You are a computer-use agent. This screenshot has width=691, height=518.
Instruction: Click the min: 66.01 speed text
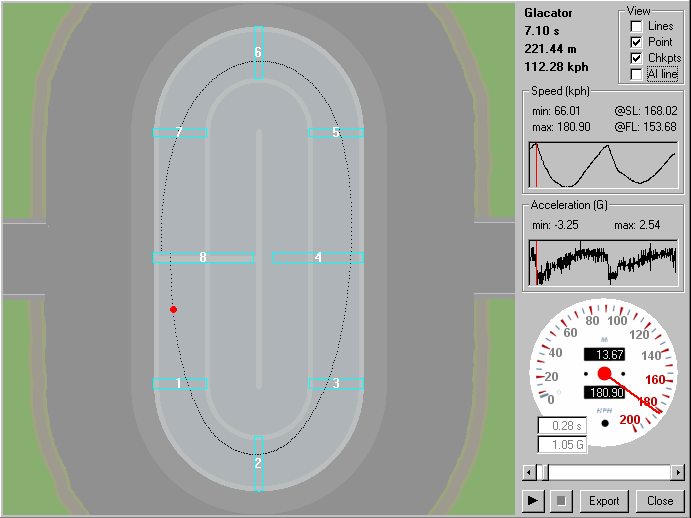click(x=556, y=111)
